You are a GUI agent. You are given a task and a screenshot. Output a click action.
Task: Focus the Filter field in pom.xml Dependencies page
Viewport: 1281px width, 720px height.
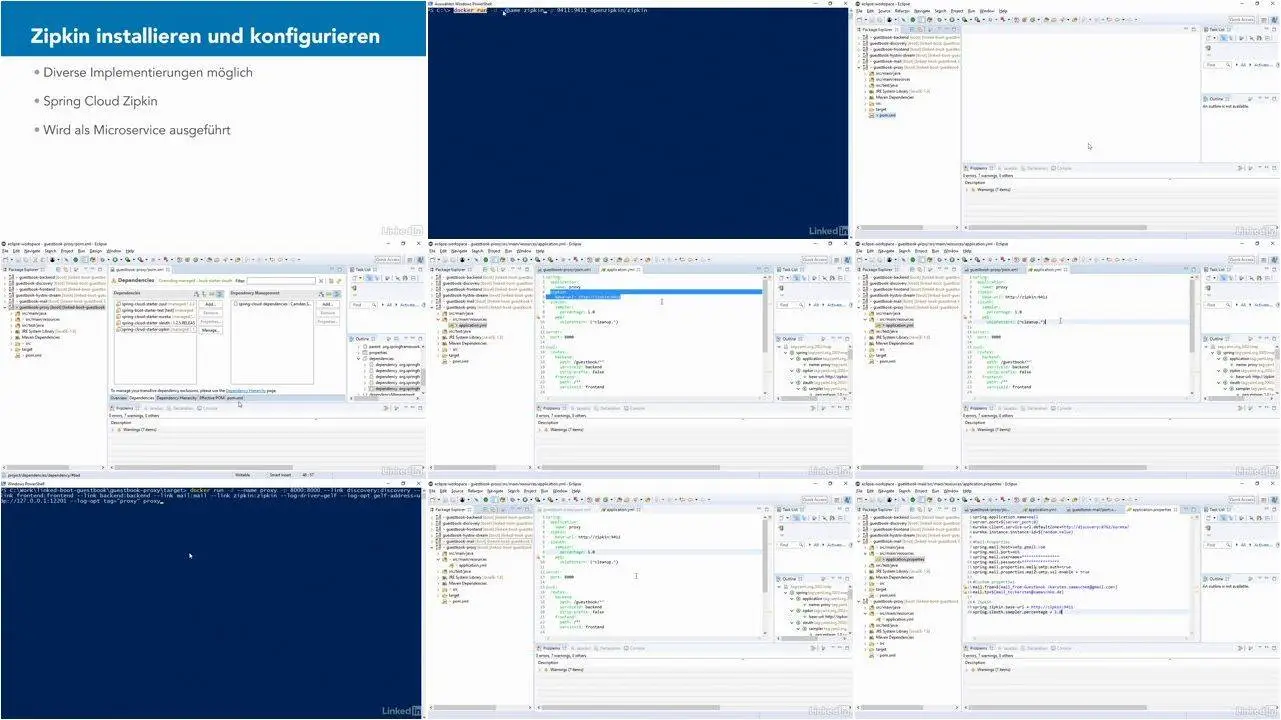pyautogui.click(x=281, y=281)
